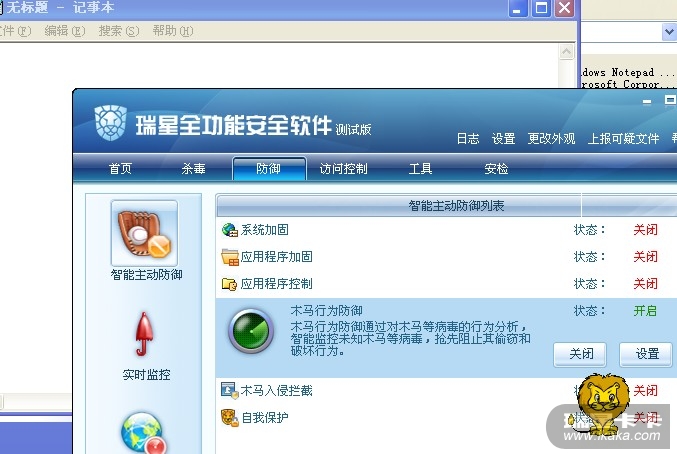
Task: Click 关闭 status of 应用程序加固
Action: (645, 257)
